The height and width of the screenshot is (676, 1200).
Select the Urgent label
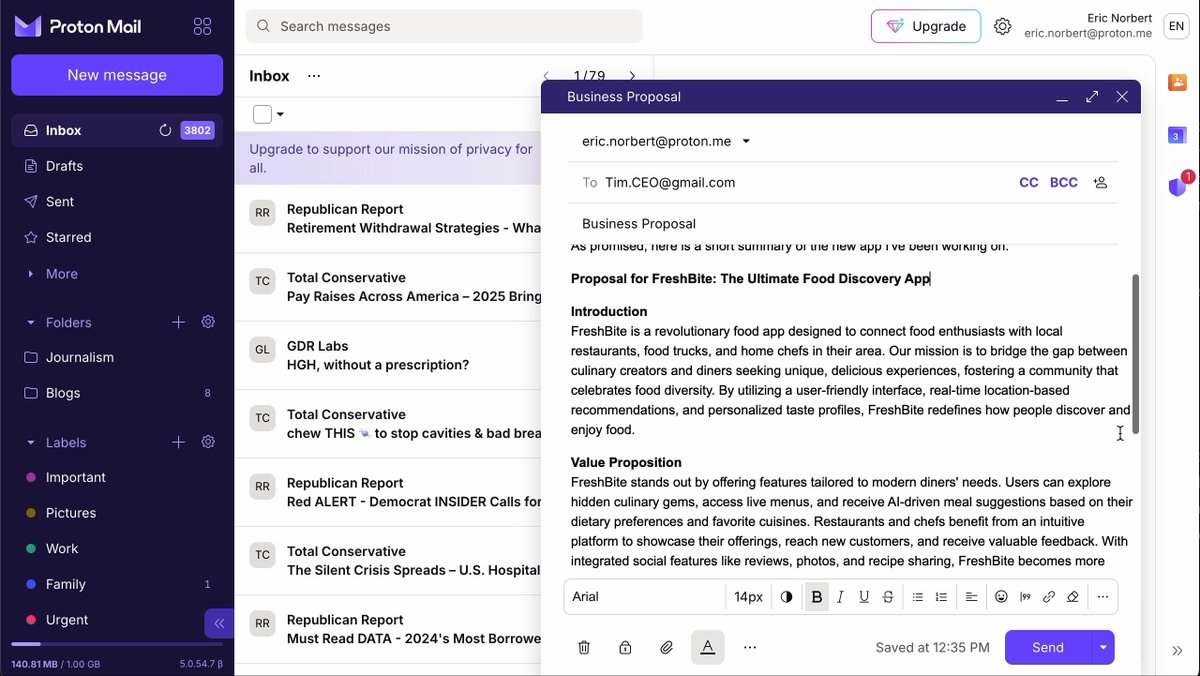tap(117, 620)
